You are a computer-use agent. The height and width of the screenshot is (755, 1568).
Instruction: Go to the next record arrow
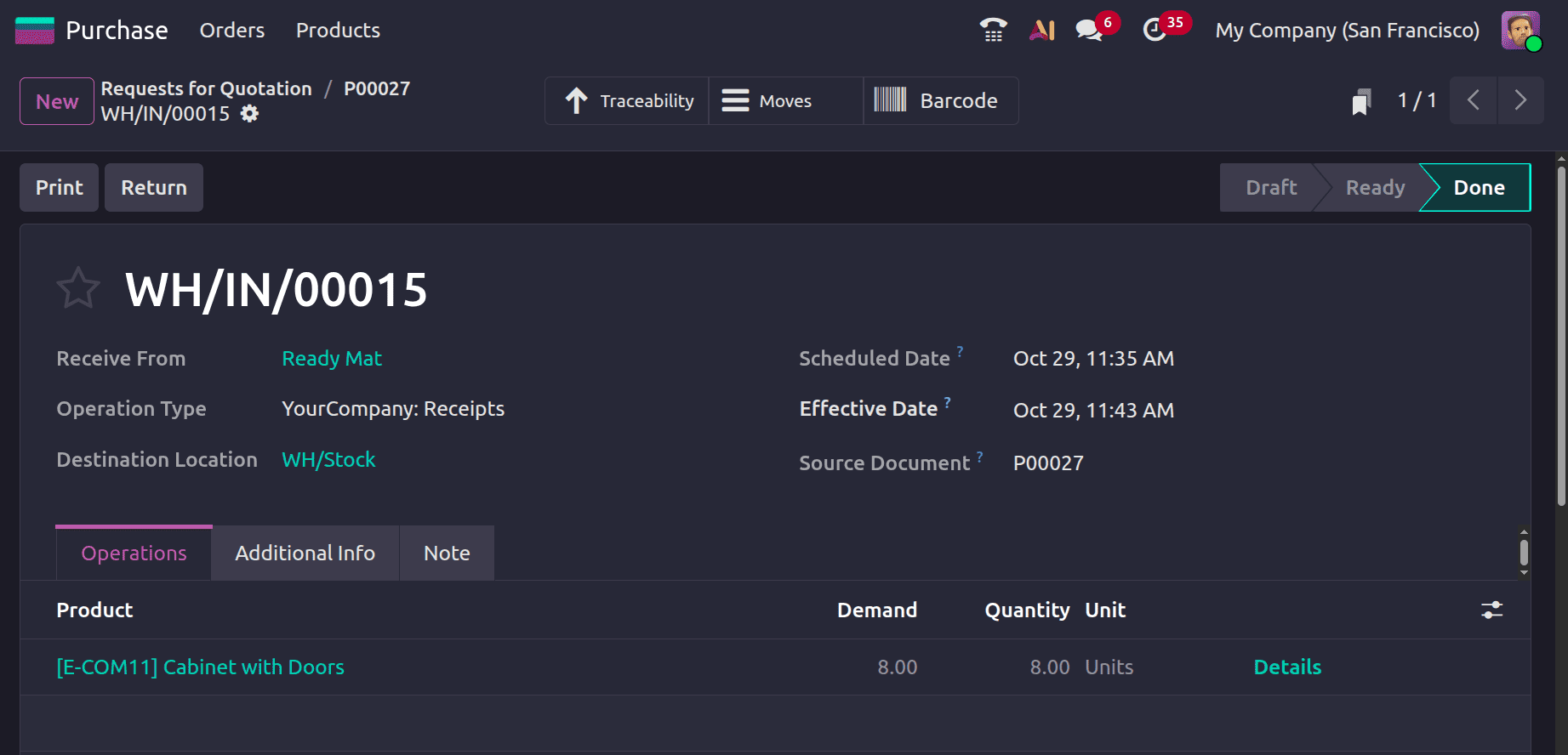(1520, 100)
